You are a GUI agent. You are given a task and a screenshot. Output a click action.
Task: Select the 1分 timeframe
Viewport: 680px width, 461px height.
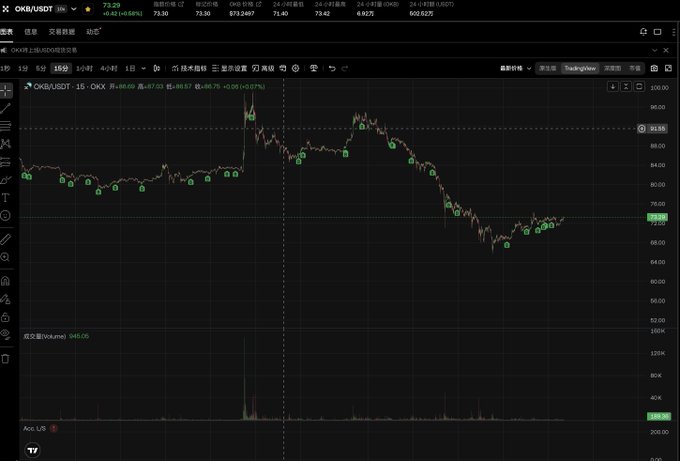tap(23, 69)
